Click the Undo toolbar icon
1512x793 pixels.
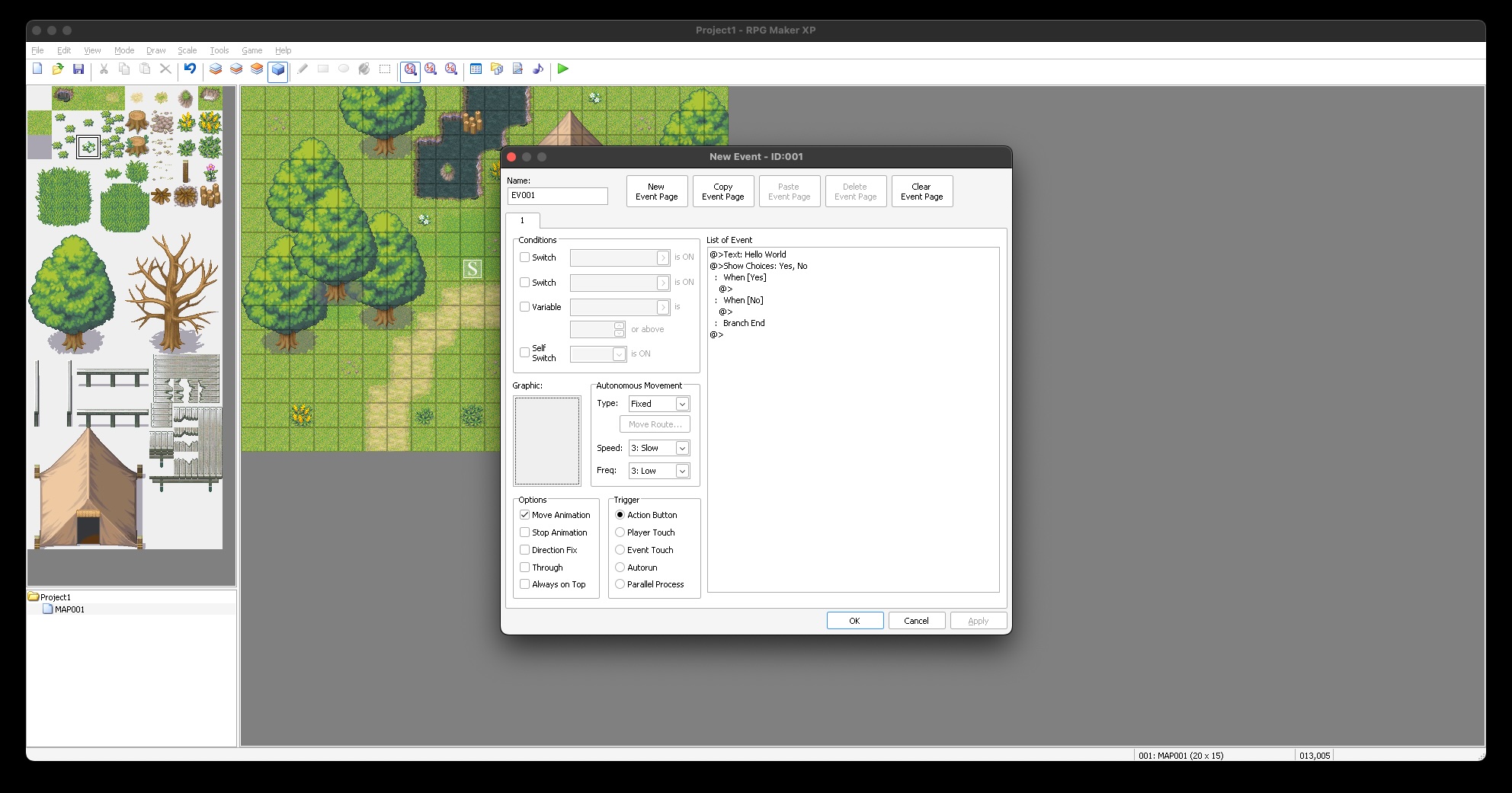click(x=190, y=69)
